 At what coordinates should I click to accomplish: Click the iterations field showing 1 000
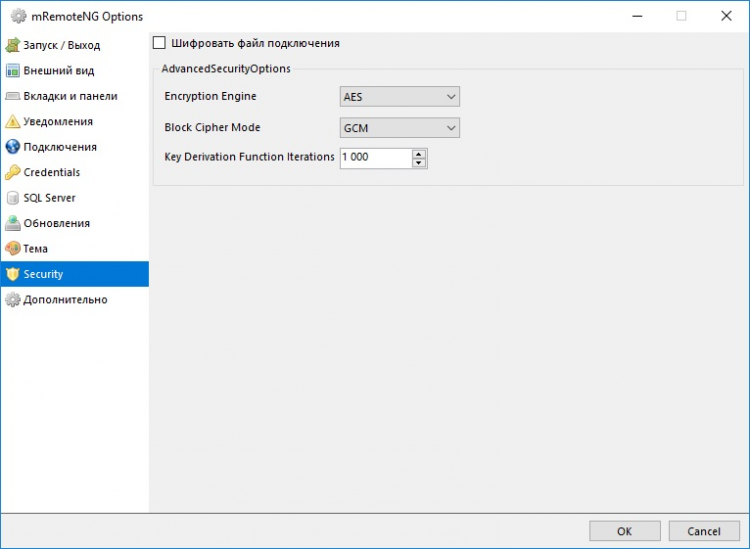click(x=376, y=158)
